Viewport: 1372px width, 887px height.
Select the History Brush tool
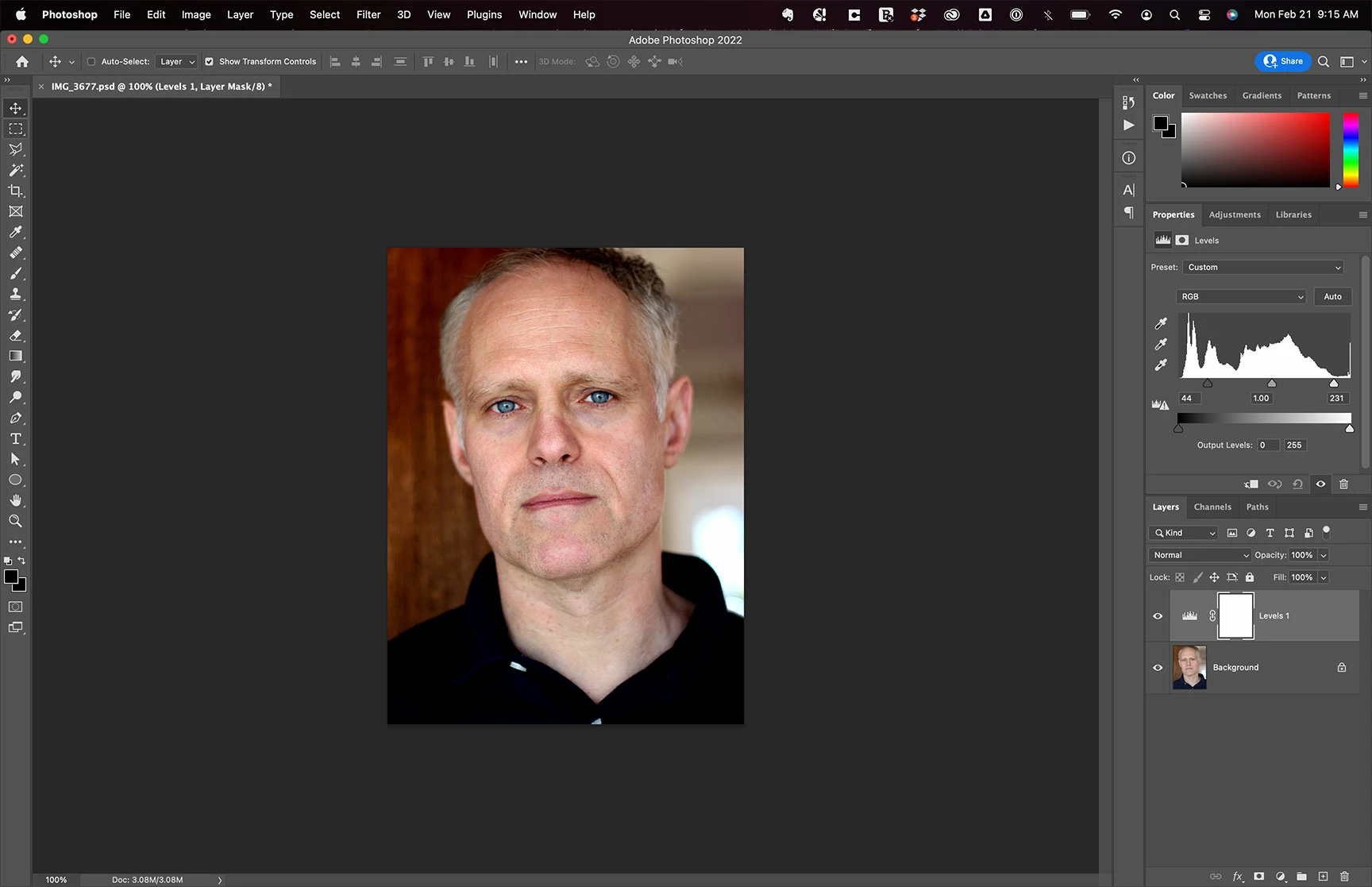pos(16,314)
